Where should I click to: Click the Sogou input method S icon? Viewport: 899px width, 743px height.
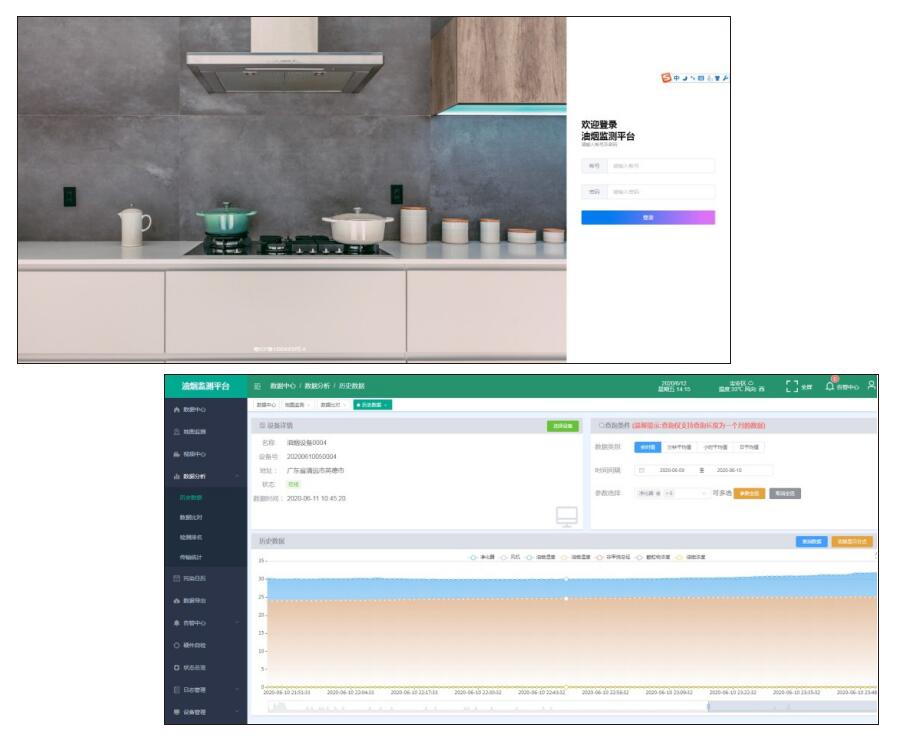coord(666,78)
